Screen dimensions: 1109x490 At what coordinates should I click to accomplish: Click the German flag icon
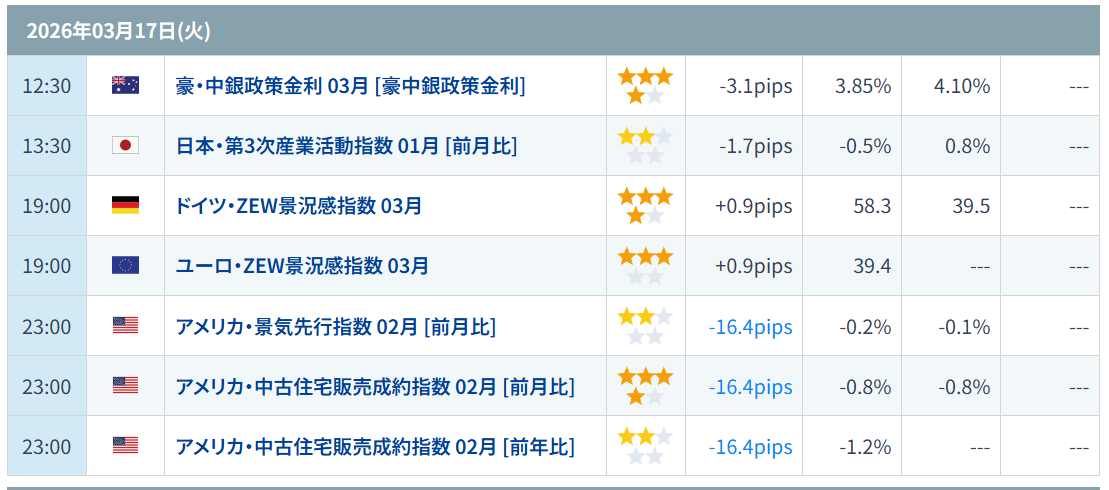click(125, 206)
